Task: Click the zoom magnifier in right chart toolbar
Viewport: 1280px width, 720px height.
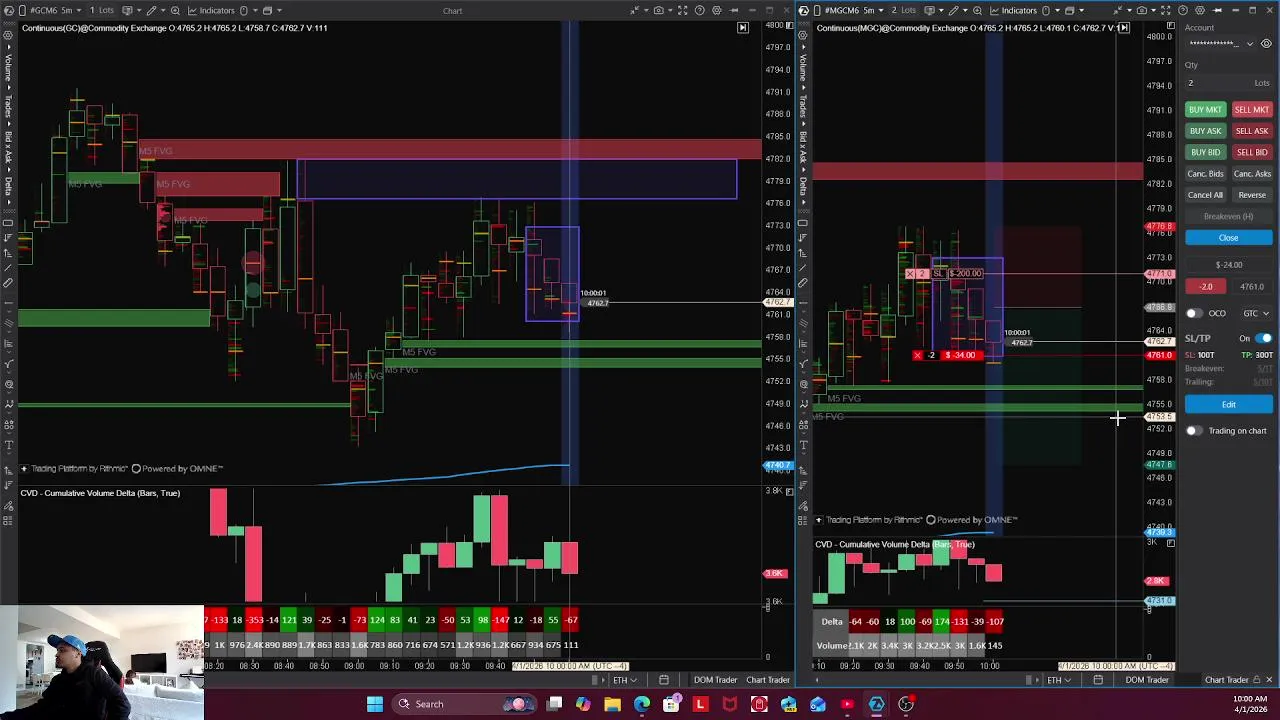Action: [977, 10]
